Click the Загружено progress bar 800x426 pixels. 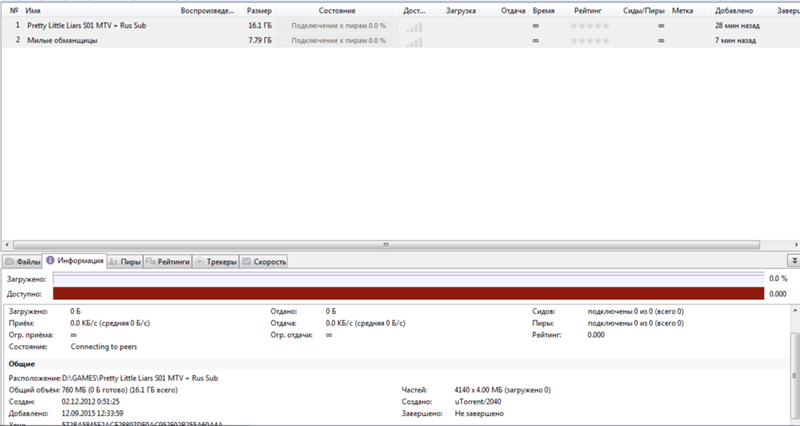point(408,279)
